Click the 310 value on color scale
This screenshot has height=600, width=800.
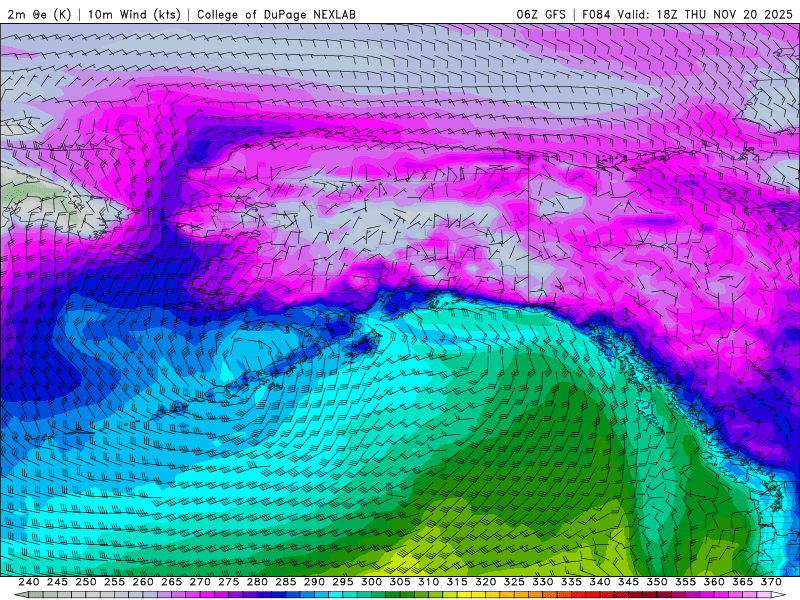(429, 582)
